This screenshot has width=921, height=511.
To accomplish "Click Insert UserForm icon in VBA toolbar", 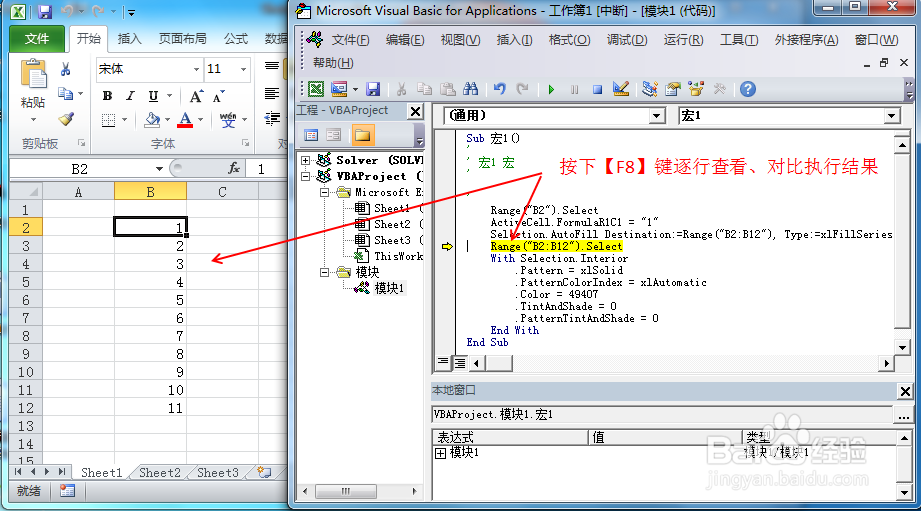I will [x=339, y=89].
